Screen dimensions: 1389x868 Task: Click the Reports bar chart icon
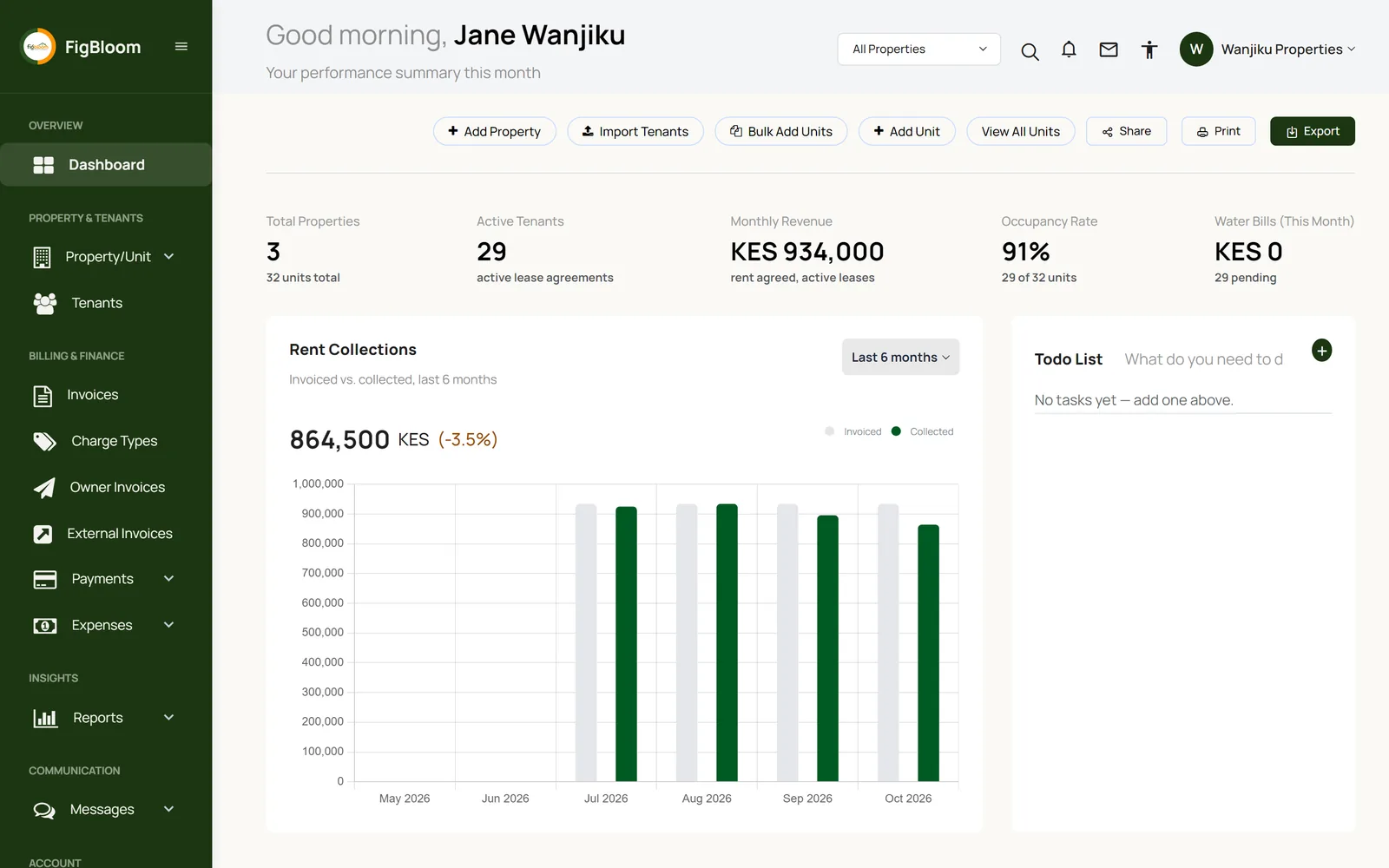45,719
